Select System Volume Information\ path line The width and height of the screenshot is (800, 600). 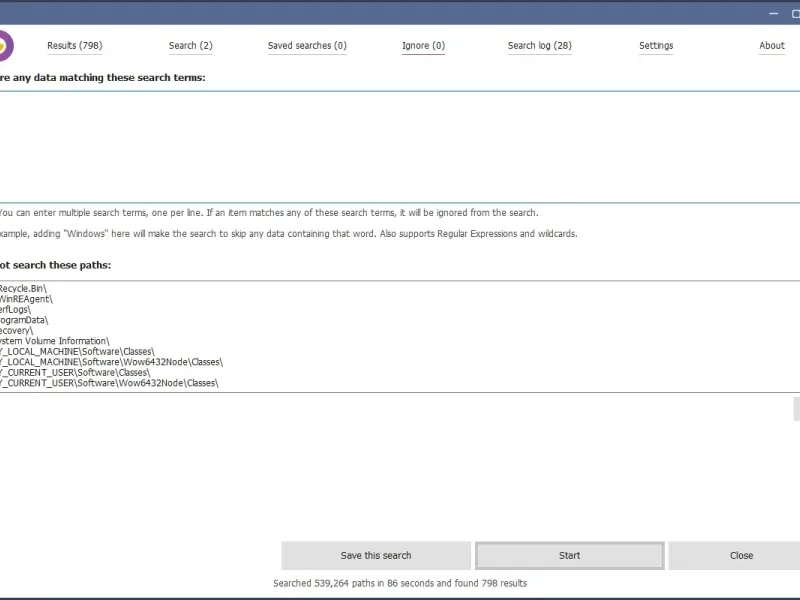tap(55, 341)
